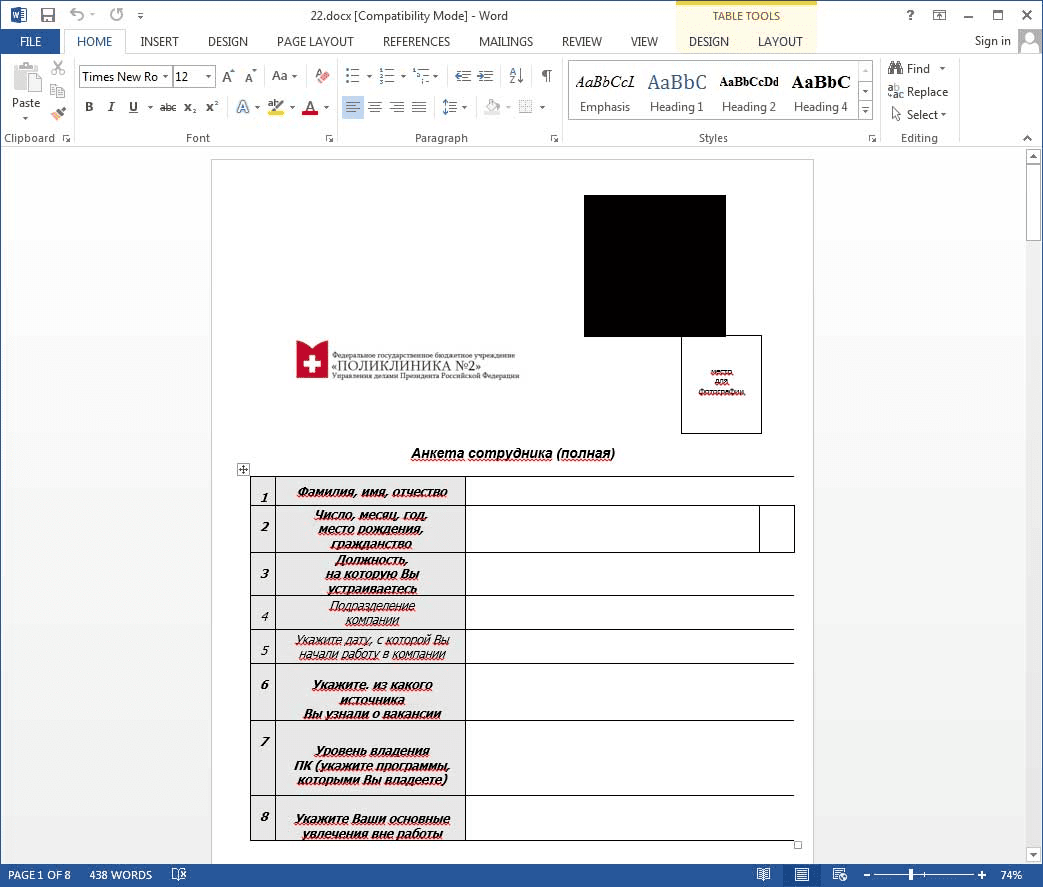Click the Save icon in Quick Access Toolbar
The height and width of the screenshot is (887, 1043).
point(47,15)
